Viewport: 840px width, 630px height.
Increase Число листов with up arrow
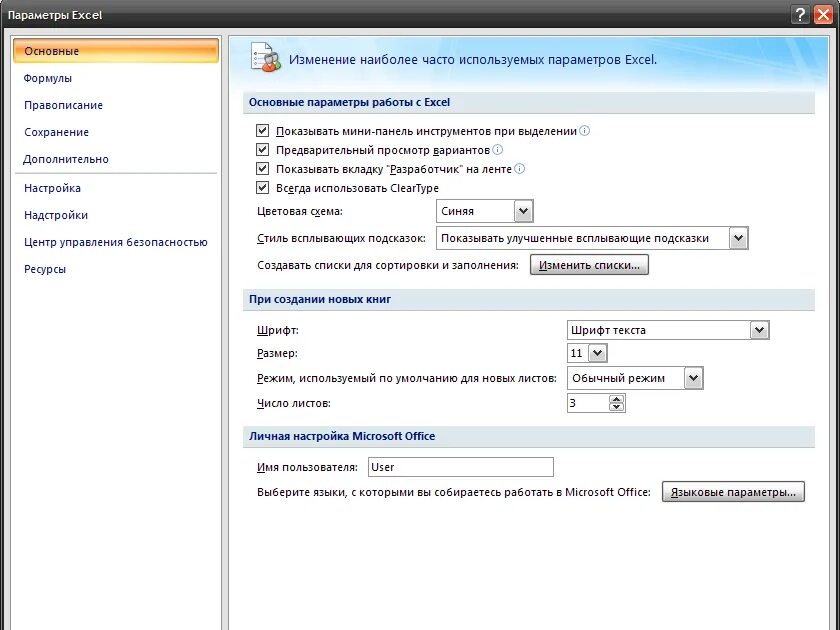(x=617, y=399)
